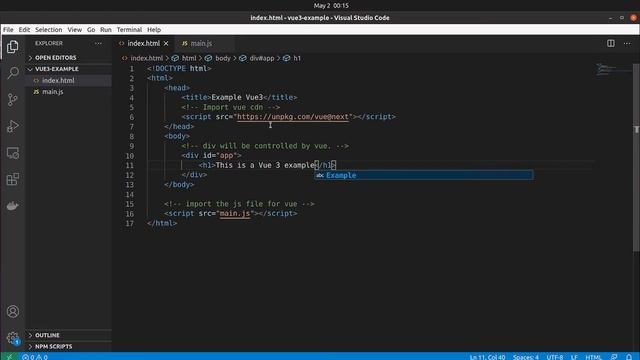
Task: Open editor More Actions ellipsis
Action: (x=627, y=43)
